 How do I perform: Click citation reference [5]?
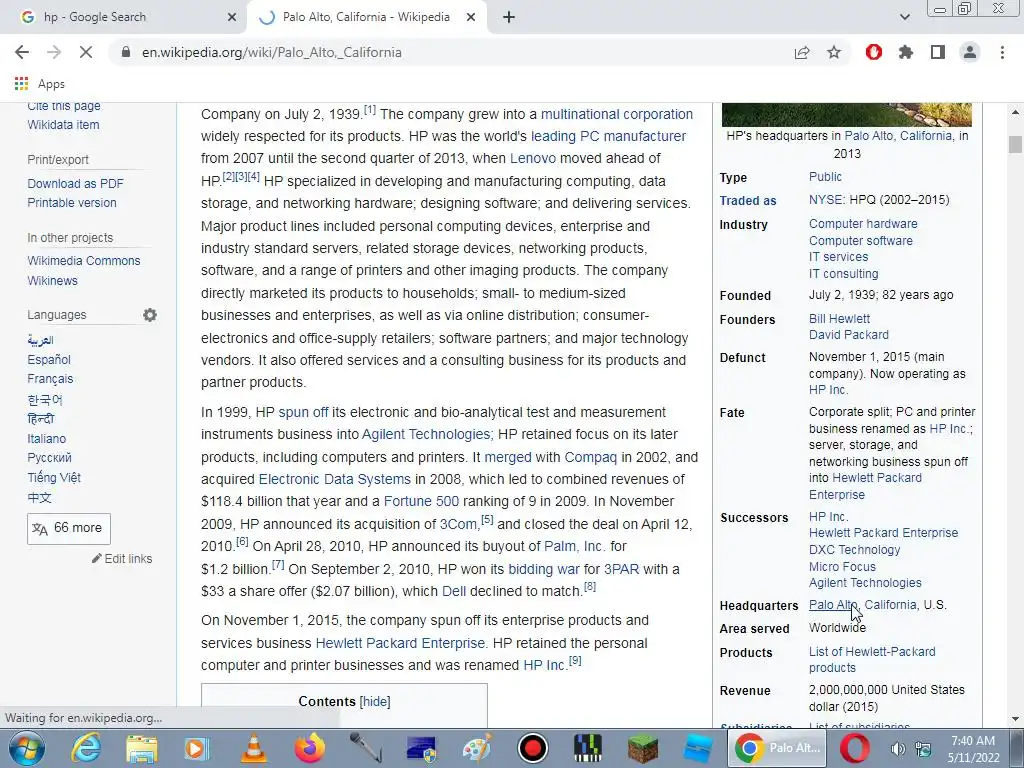pyautogui.click(x=487, y=520)
